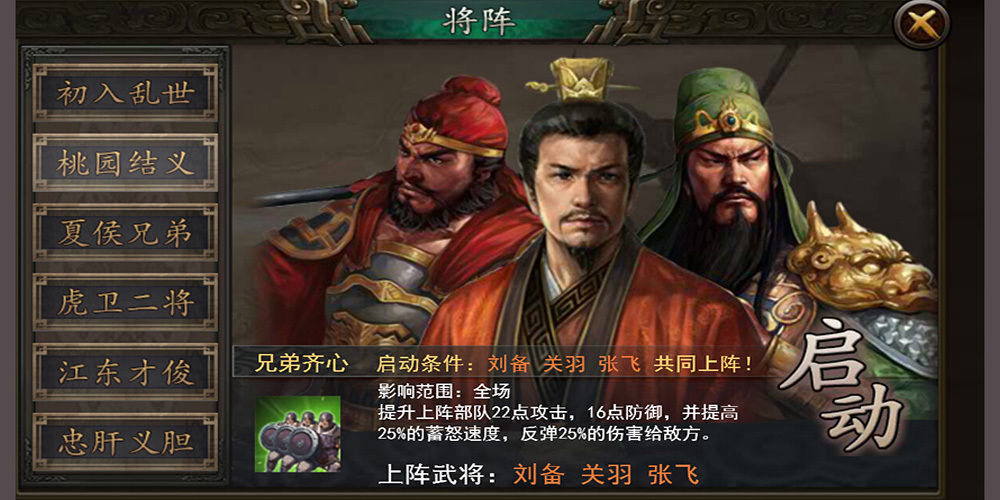Viewport: 1000px width, 500px height.
Task: Click the 将阵 title header
Action: 479,22
